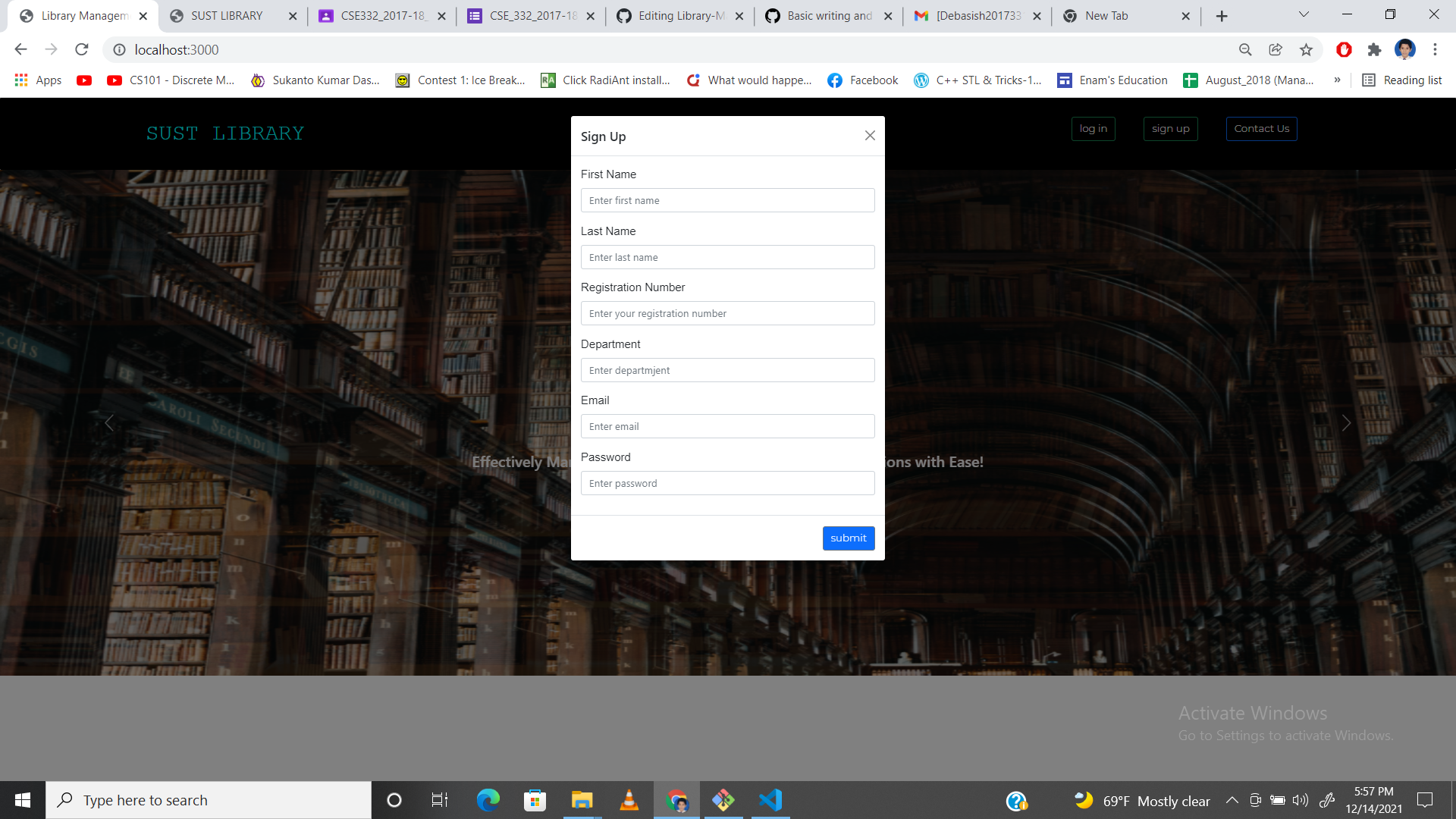Open the Facebook bookmark
Viewport: 1456px width, 819px height.
pos(863,80)
